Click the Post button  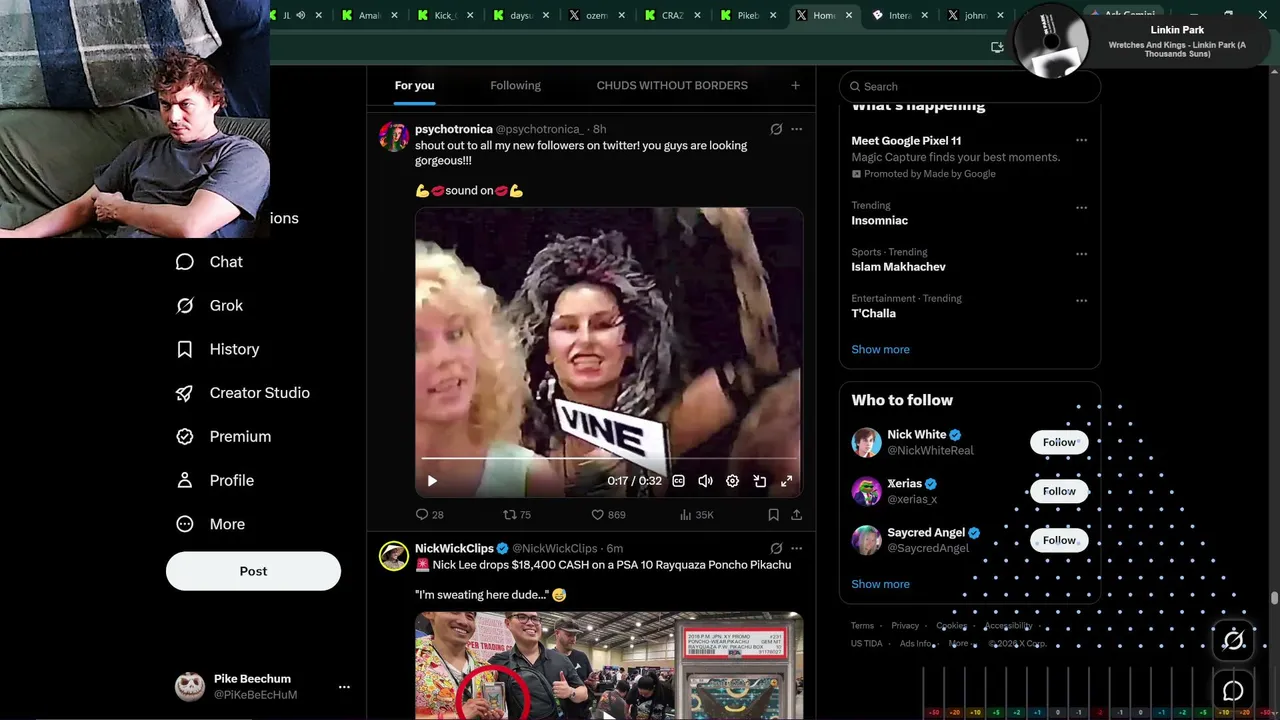(x=253, y=571)
